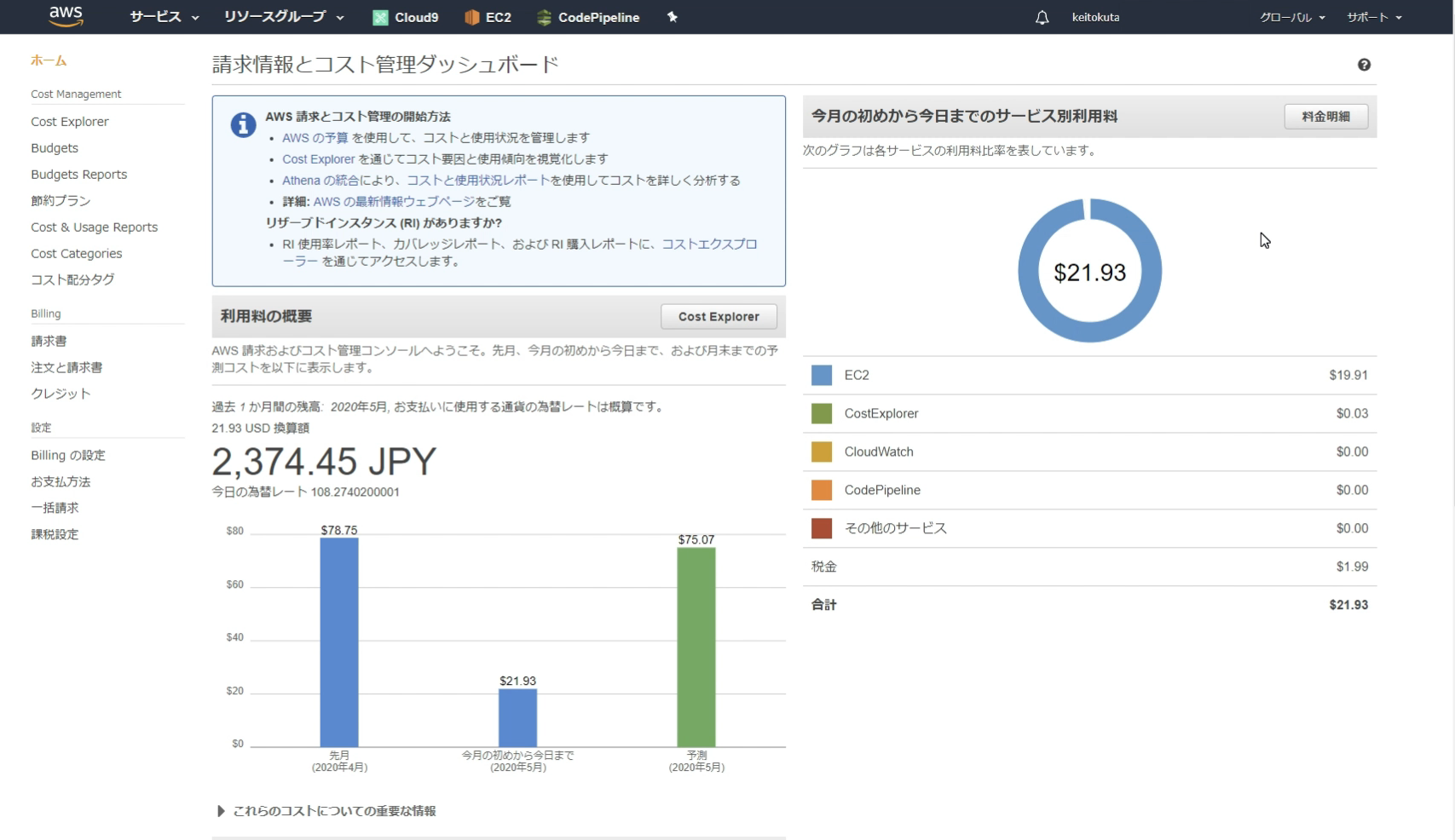Click the help question mark icon

(x=1364, y=65)
